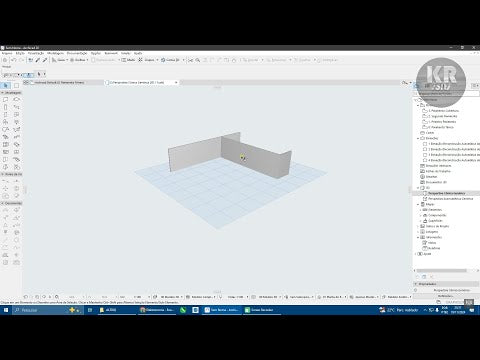The height and width of the screenshot is (360, 480).
Task: Select the Arrow tool in toolbox
Action: pos(6,86)
